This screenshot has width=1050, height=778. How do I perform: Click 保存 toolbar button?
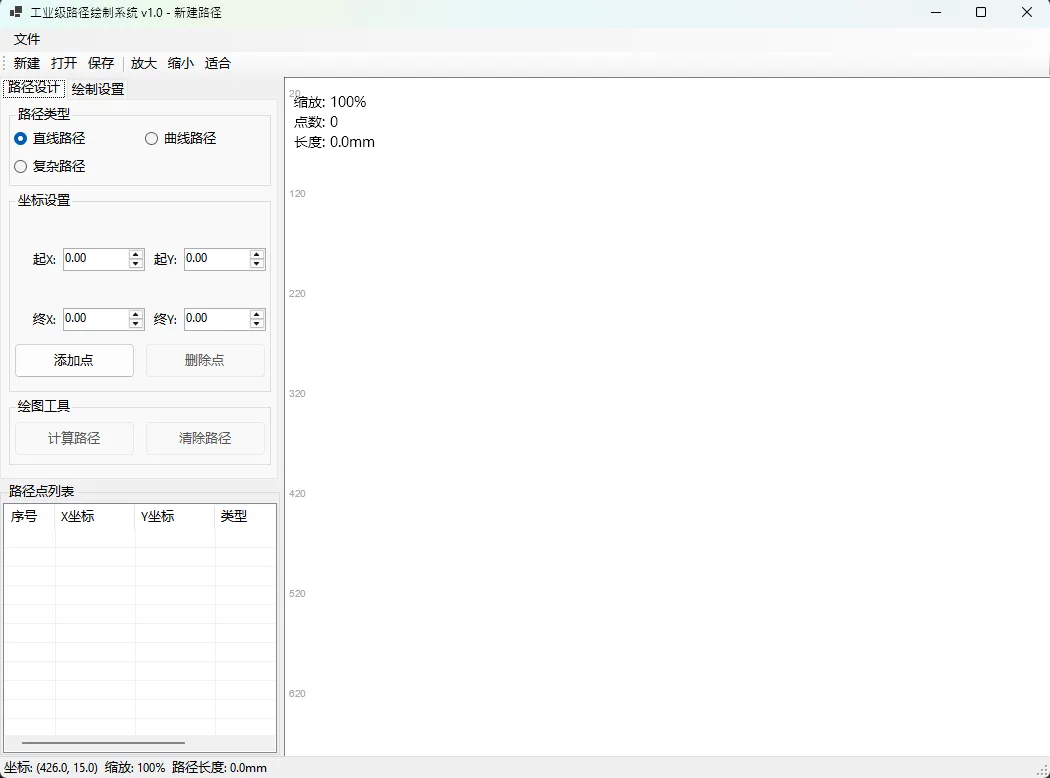(x=101, y=63)
